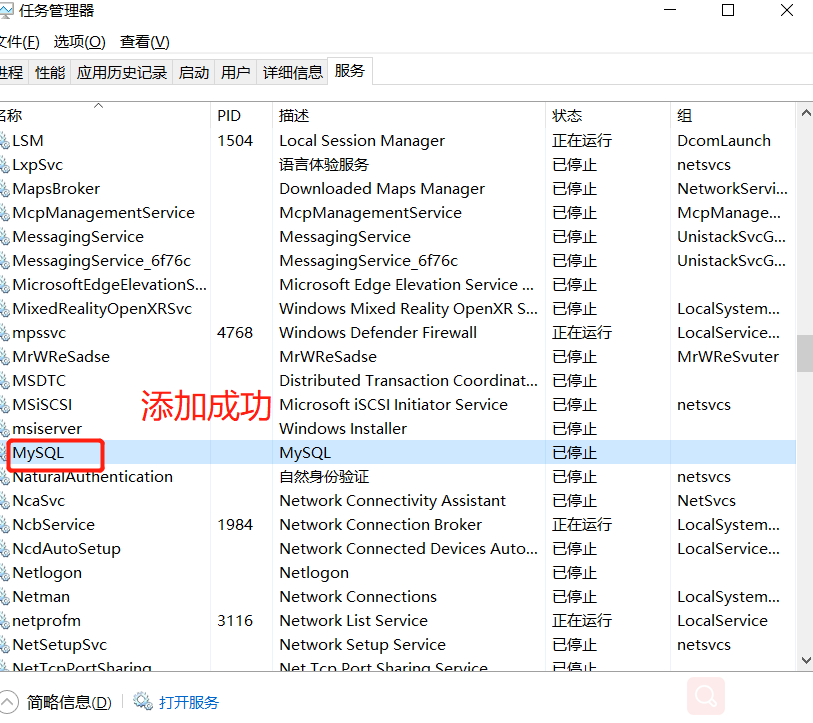Image resolution: width=813 pixels, height=723 pixels.
Task: Click the 语言体验服务 description
Action: [x=324, y=165]
